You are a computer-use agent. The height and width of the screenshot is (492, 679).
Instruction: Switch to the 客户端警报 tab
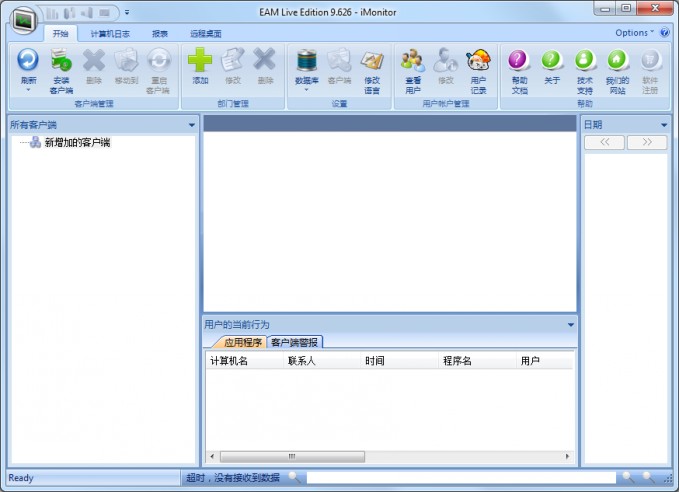click(294, 342)
